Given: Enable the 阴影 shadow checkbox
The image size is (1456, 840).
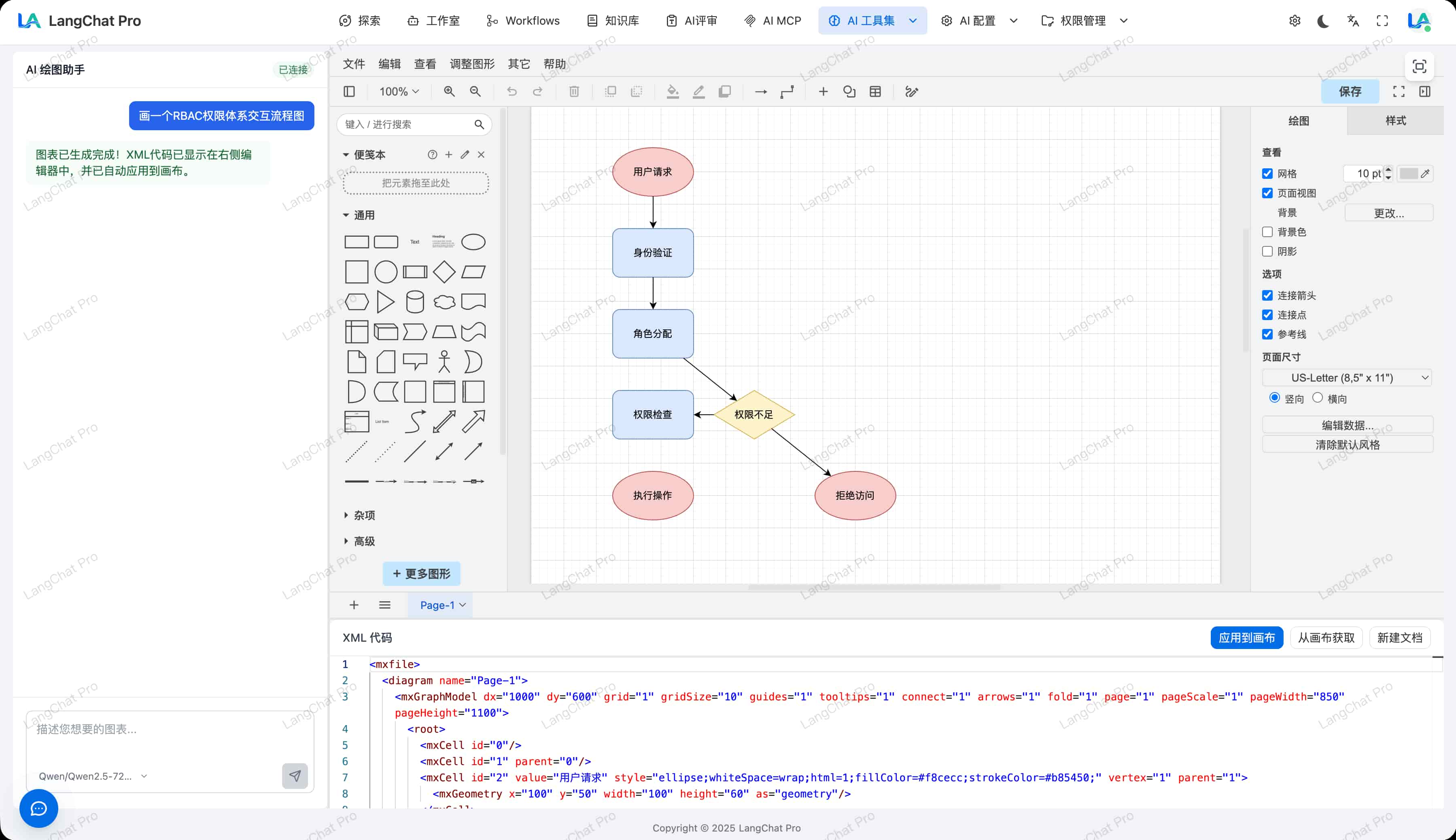Looking at the screenshot, I should (x=1267, y=252).
